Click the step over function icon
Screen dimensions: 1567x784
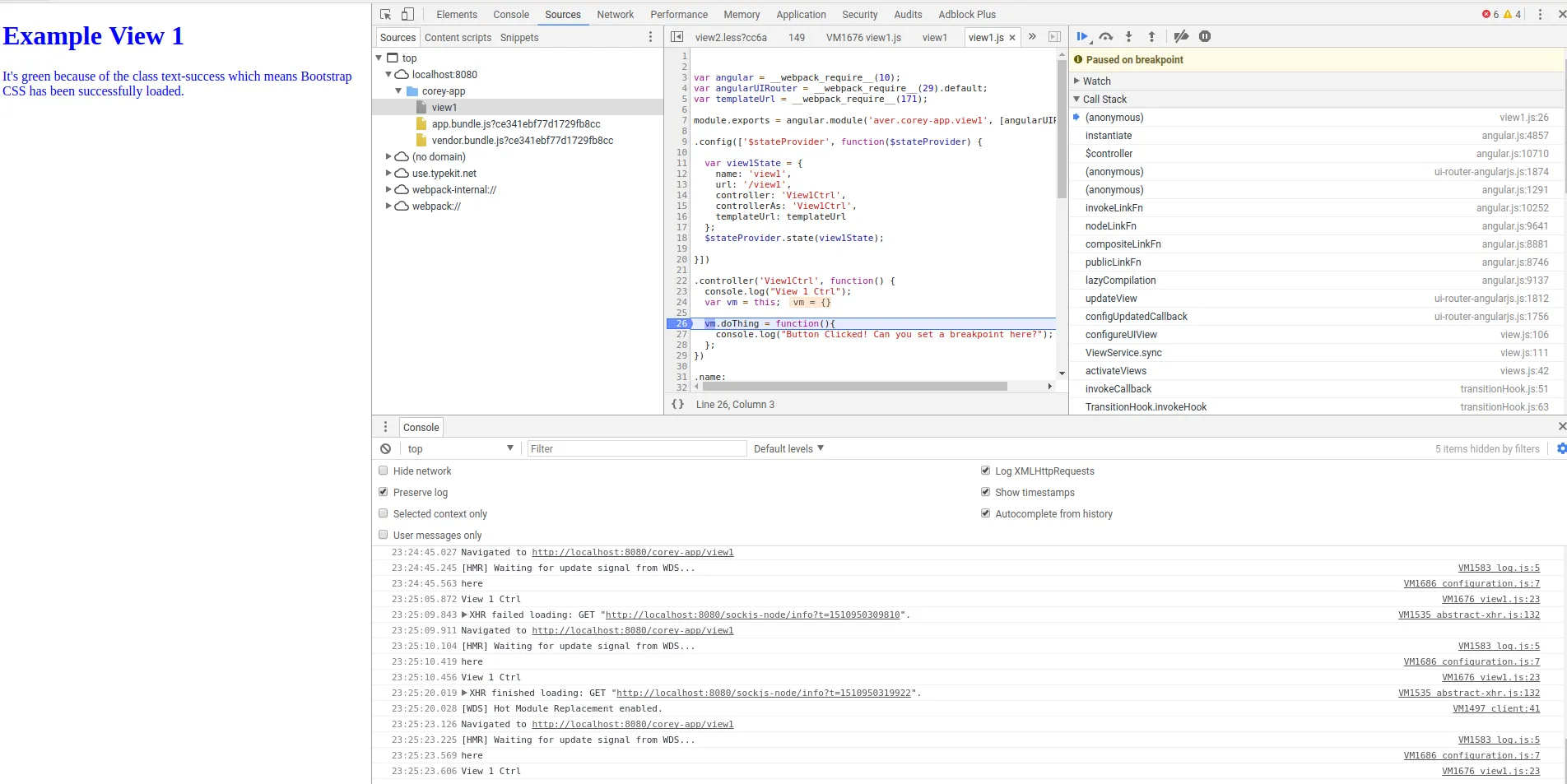(1105, 37)
